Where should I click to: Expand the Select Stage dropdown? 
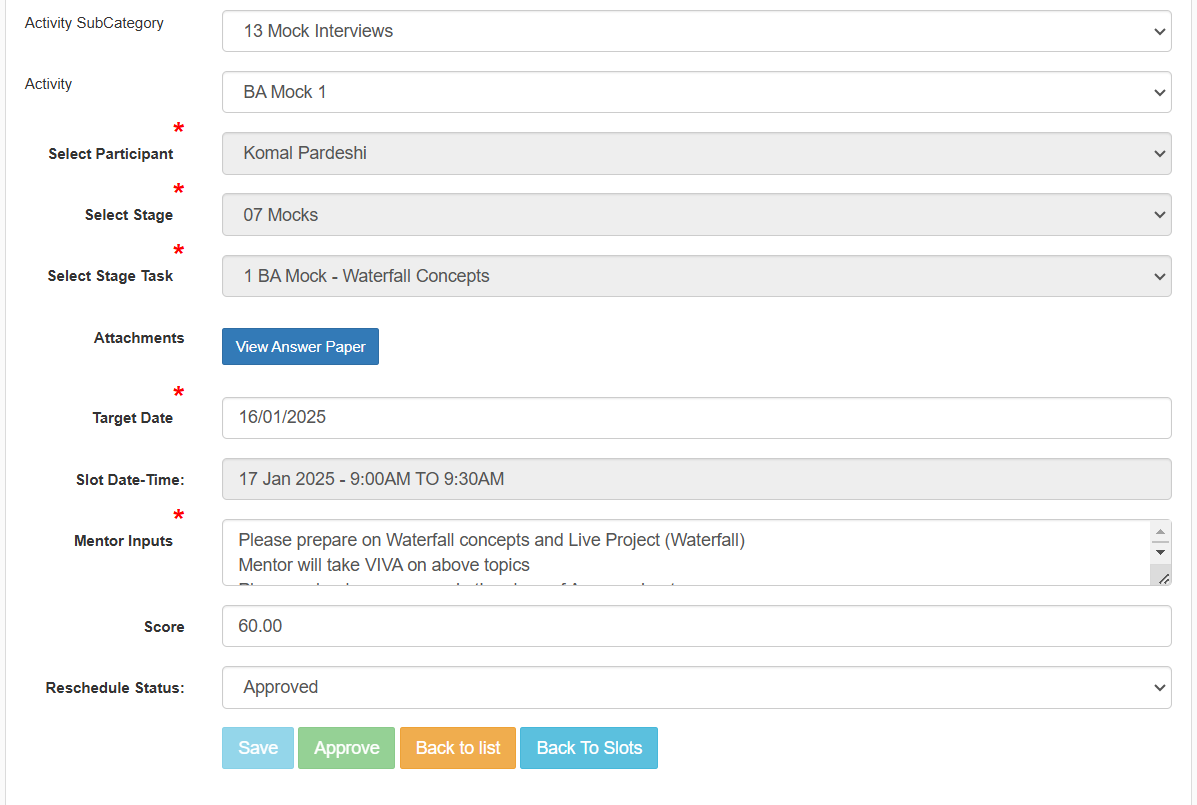pyautogui.click(x=695, y=215)
